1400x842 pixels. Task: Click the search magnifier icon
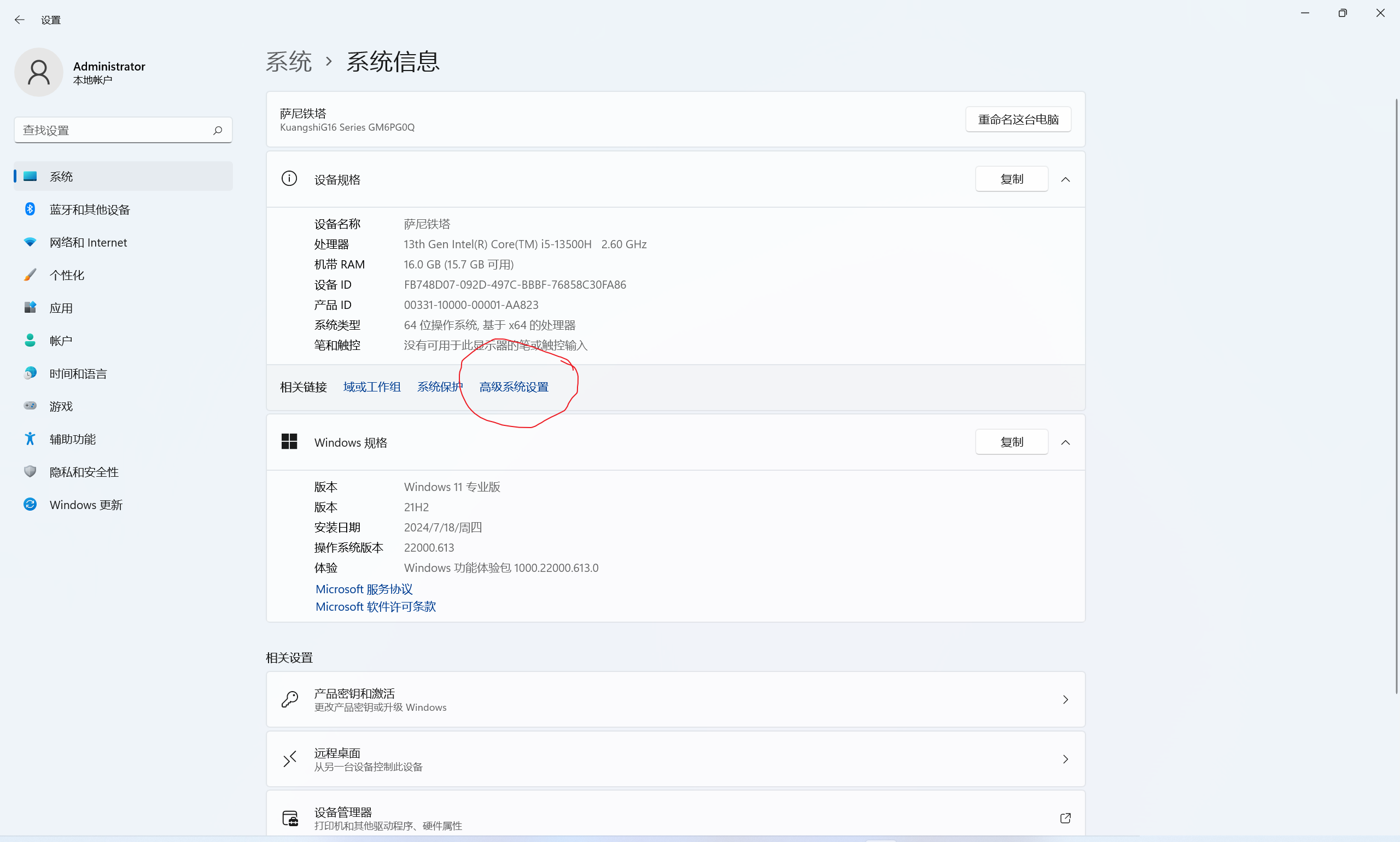pos(217,131)
